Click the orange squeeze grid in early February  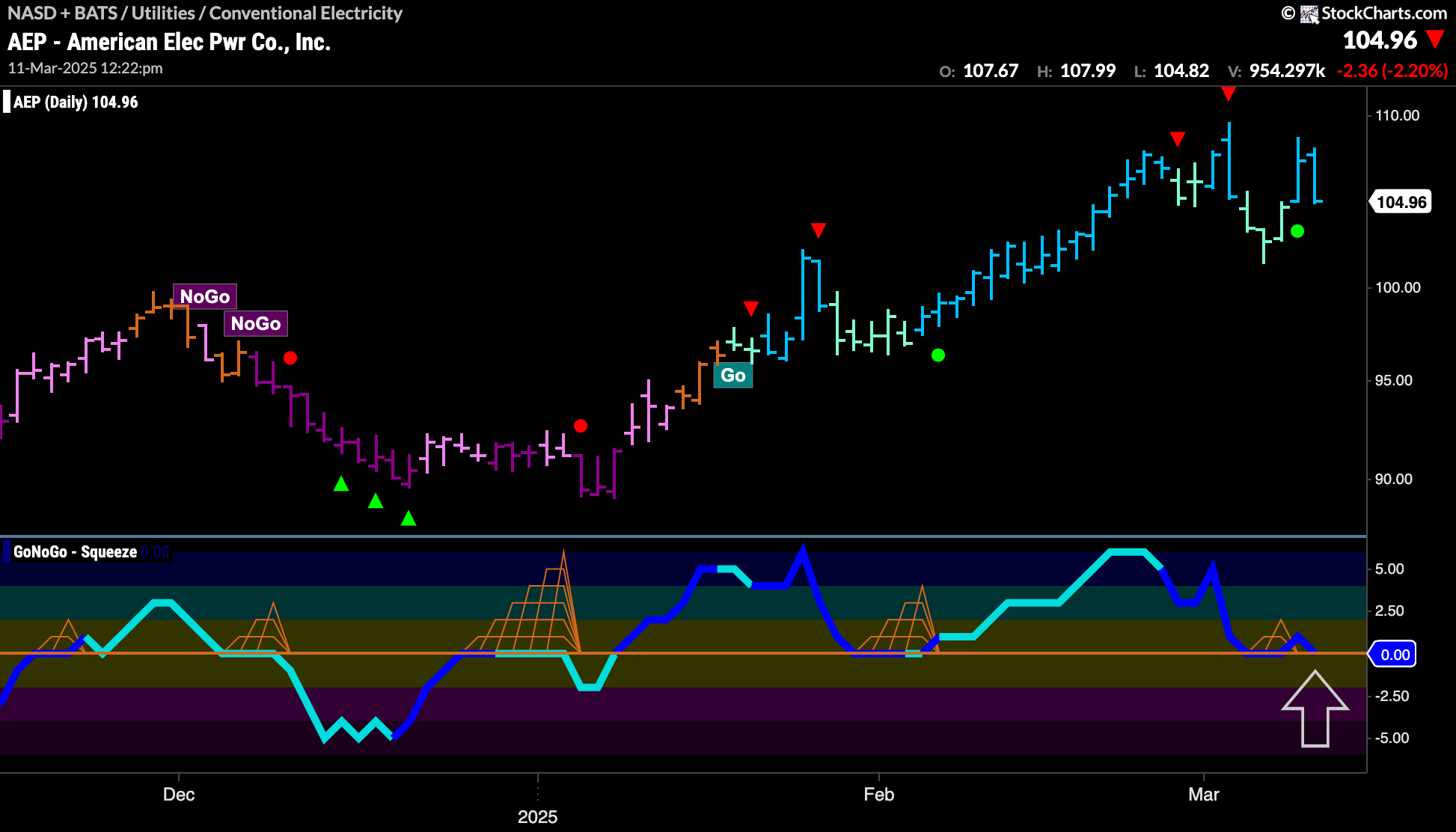tap(898, 619)
